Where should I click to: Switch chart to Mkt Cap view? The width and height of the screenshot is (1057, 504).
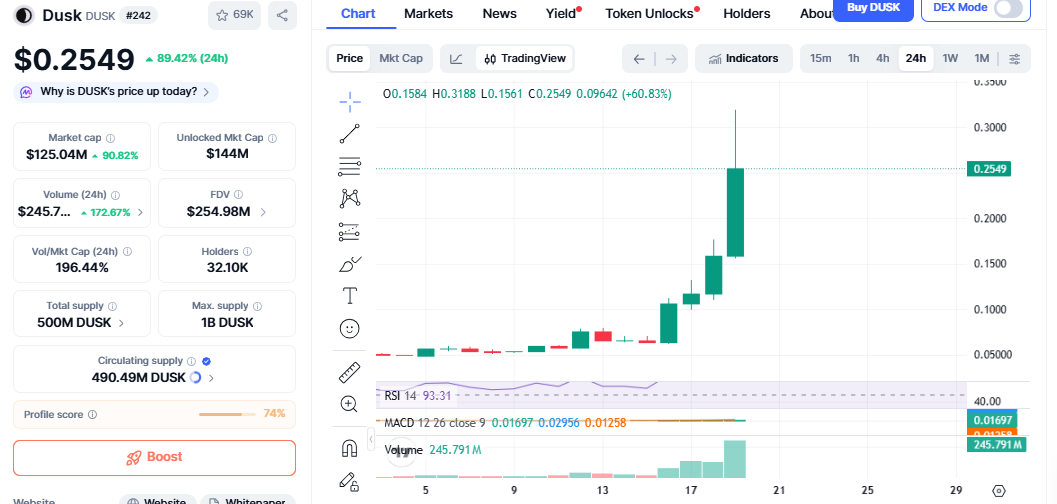tap(401, 58)
